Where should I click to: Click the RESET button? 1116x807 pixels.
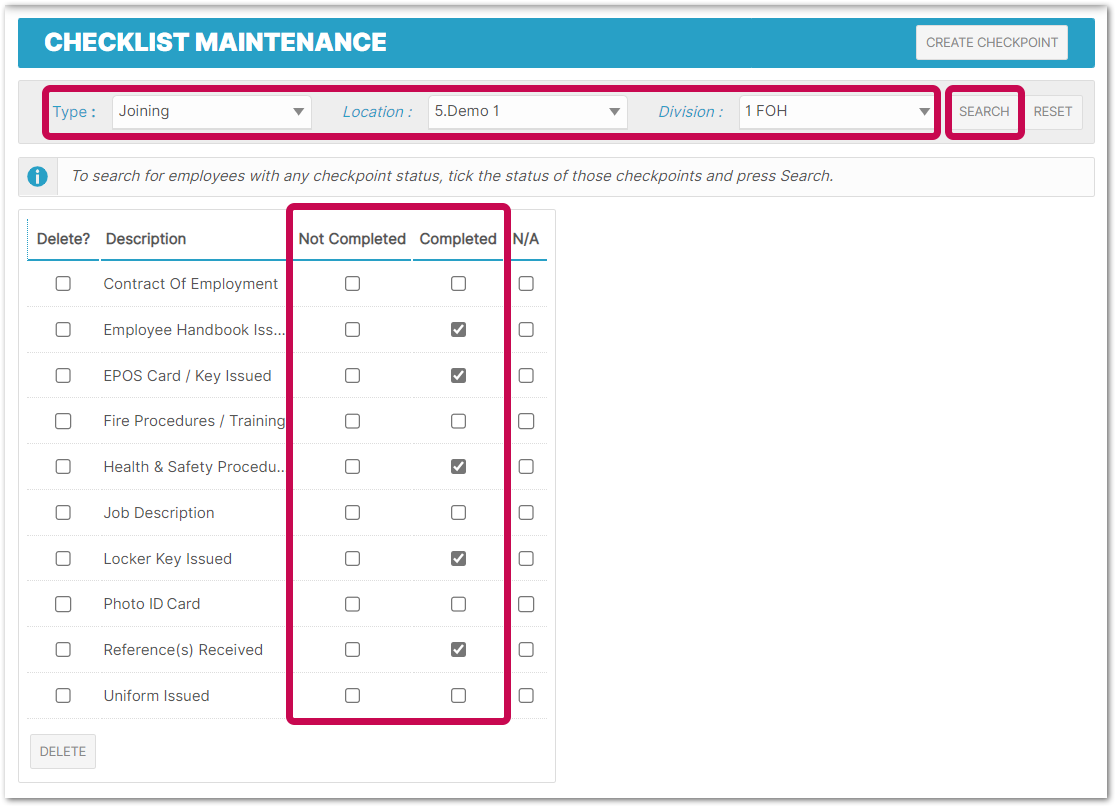pos(1053,112)
